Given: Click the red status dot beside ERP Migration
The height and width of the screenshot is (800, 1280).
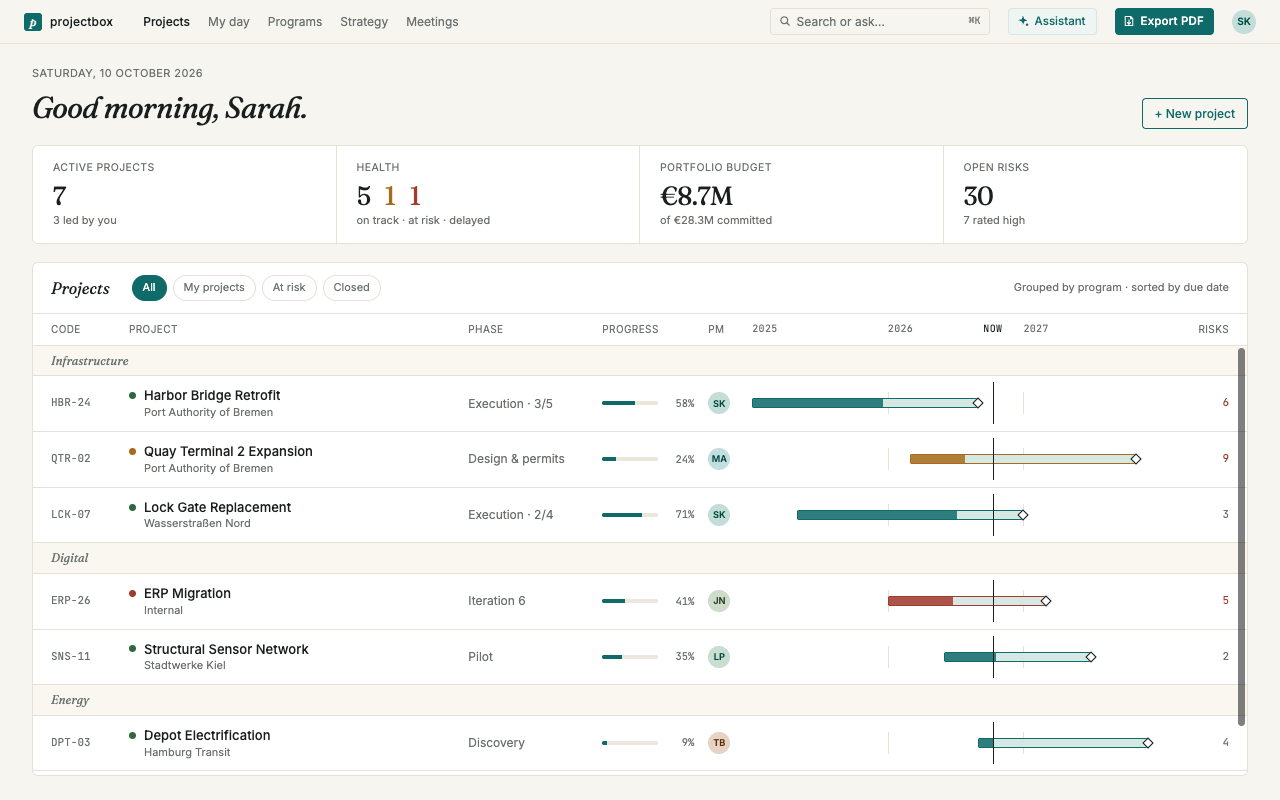Looking at the screenshot, I should pos(132,593).
